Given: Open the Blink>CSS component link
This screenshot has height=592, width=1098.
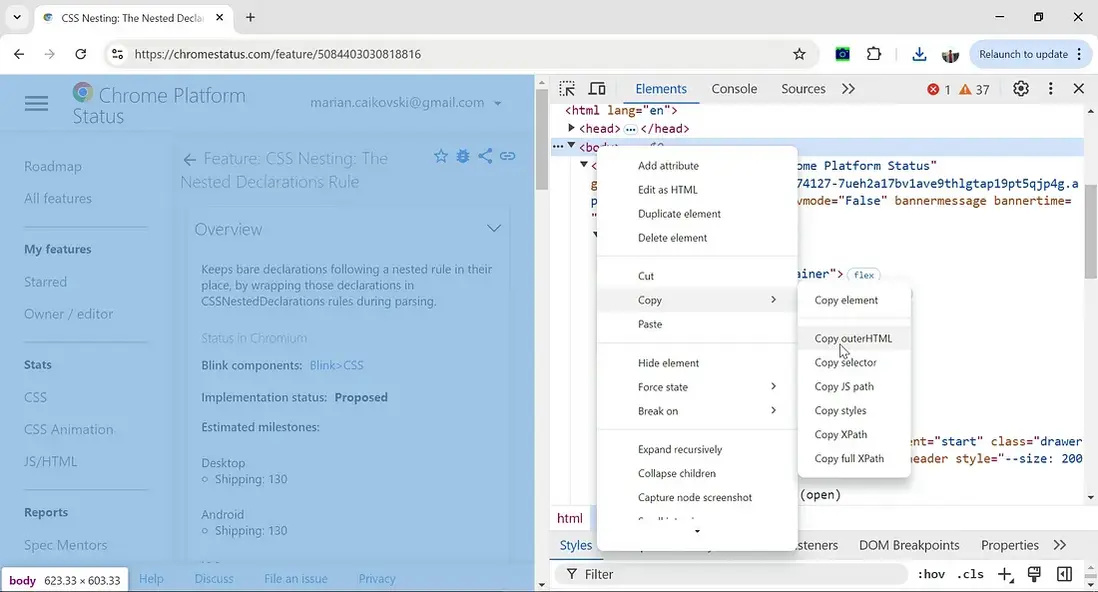Looking at the screenshot, I should click(x=336, y=365).
